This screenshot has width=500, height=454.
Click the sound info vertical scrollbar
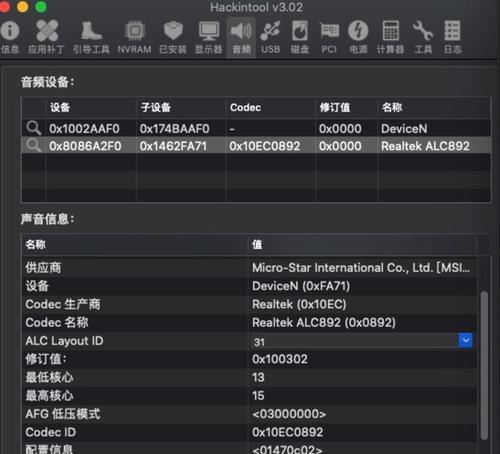tap(484, 365)
